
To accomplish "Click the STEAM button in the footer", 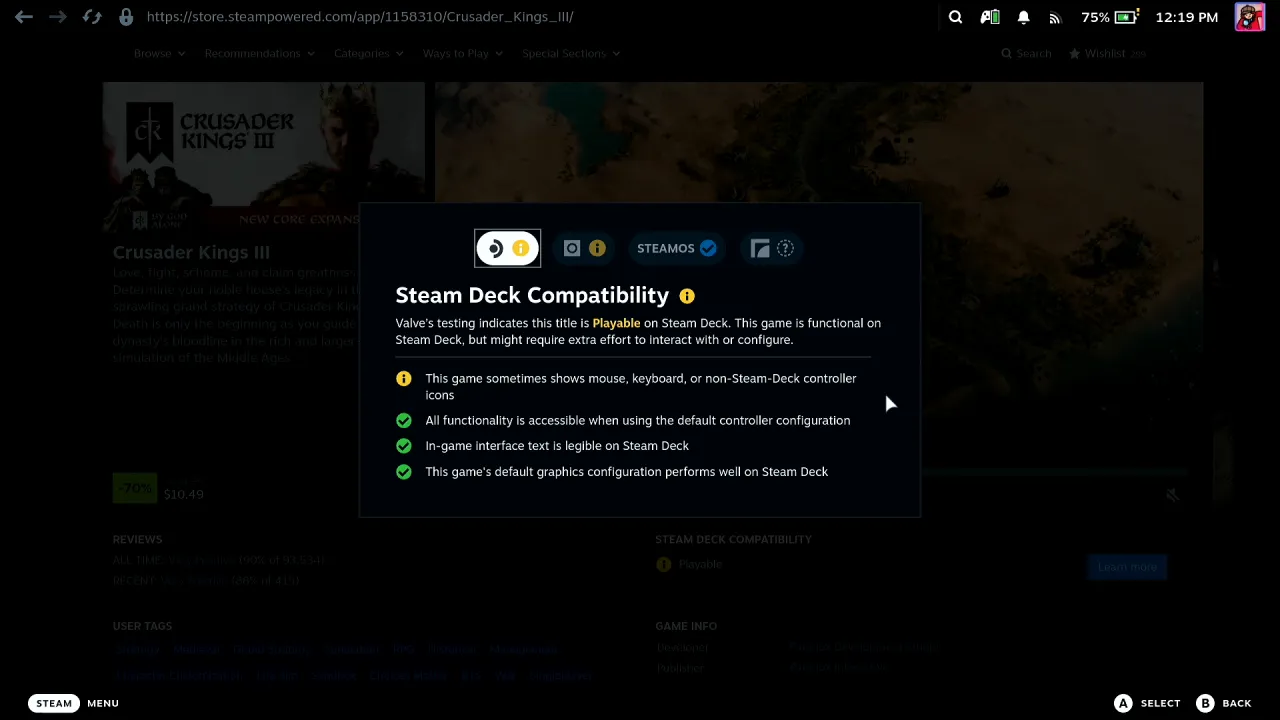I will [x=54, y=703].
